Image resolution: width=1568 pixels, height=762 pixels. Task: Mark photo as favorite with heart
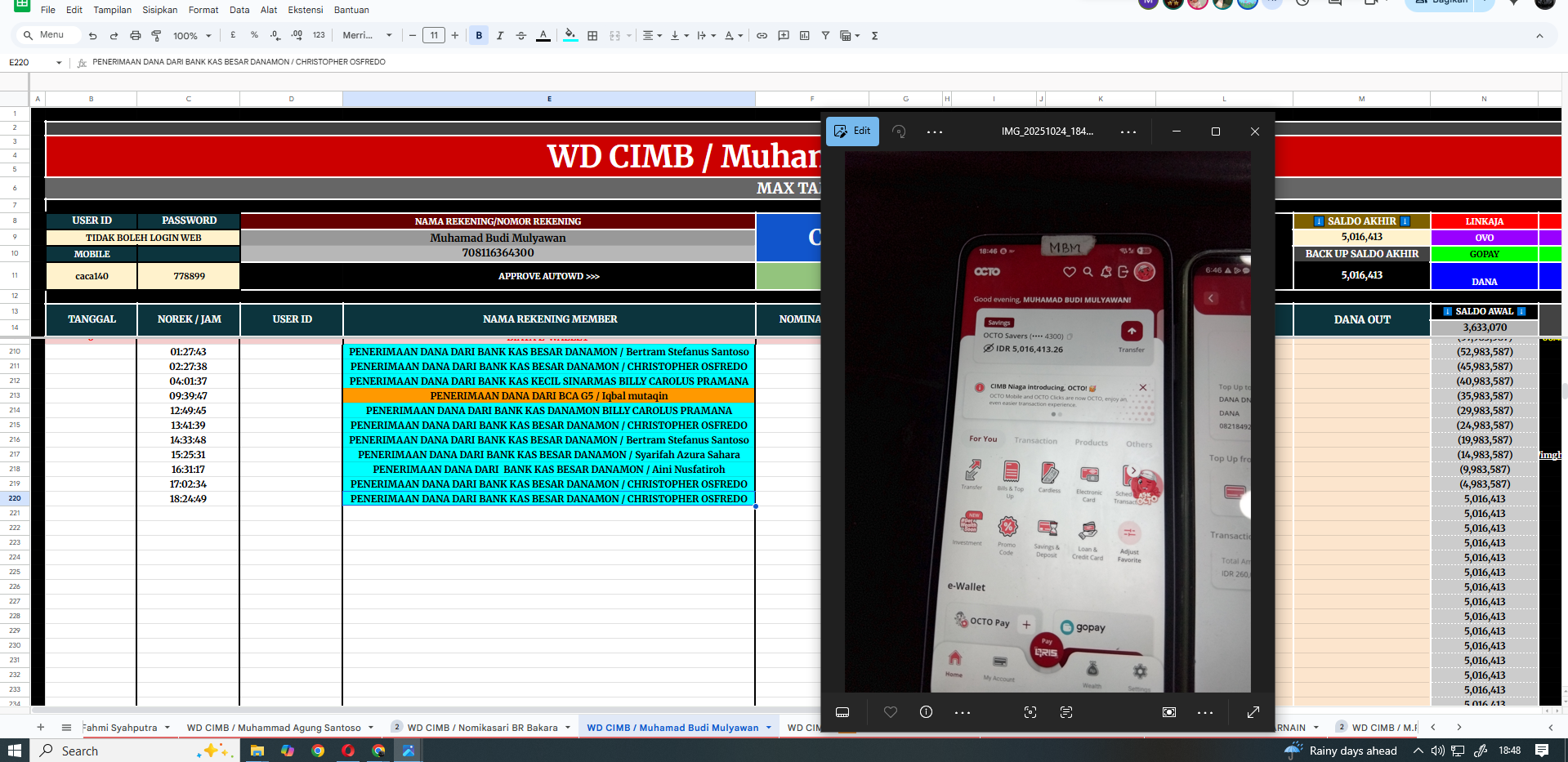tap(891, 712)
